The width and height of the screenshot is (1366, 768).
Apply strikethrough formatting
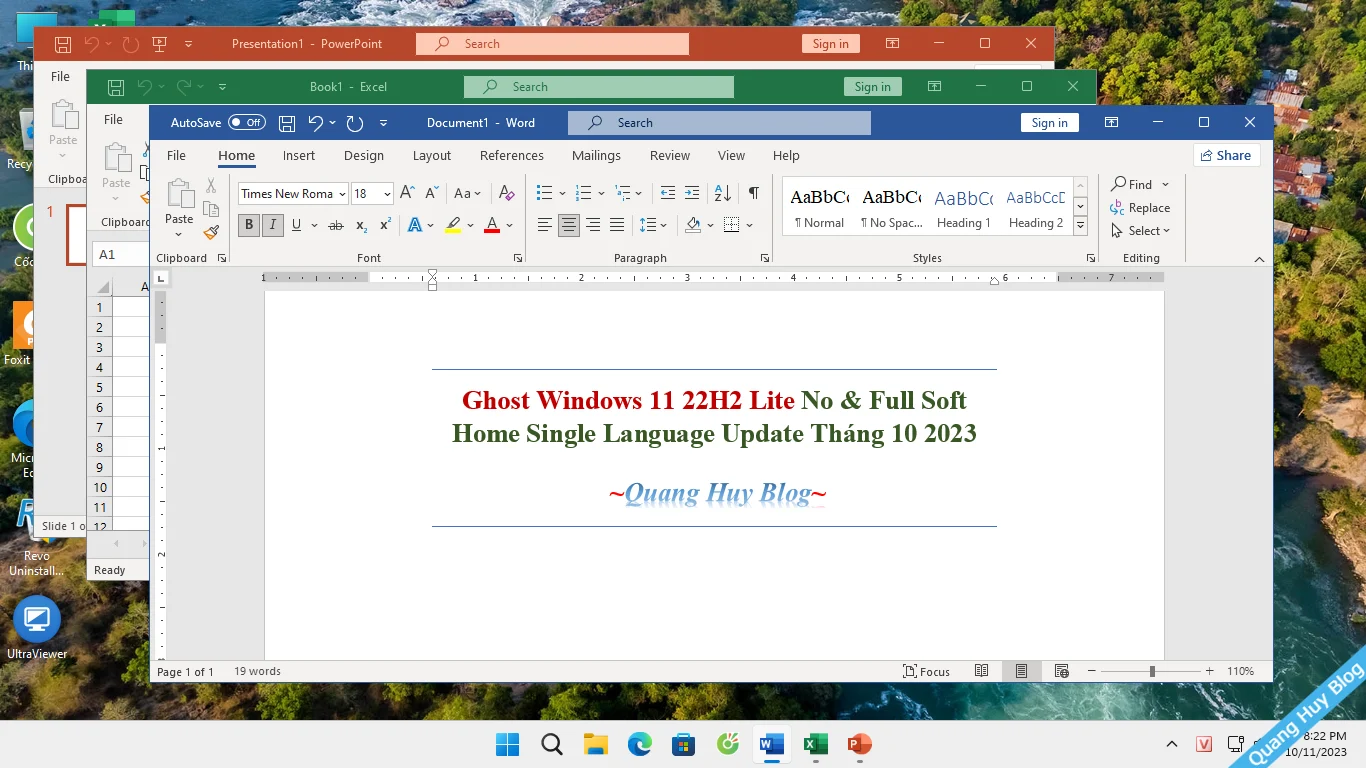(x=336, y=225)
